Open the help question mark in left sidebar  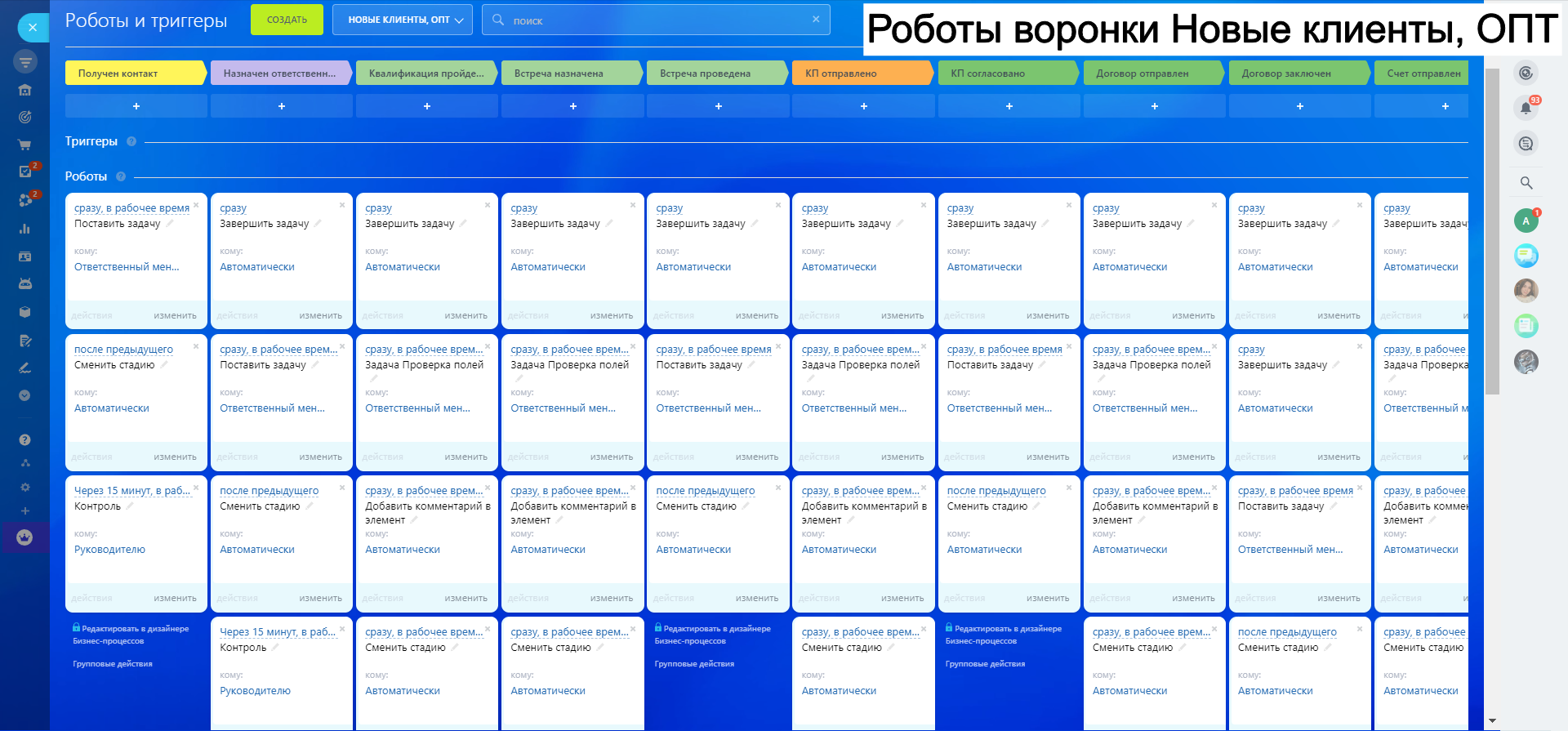click(24, 439)
